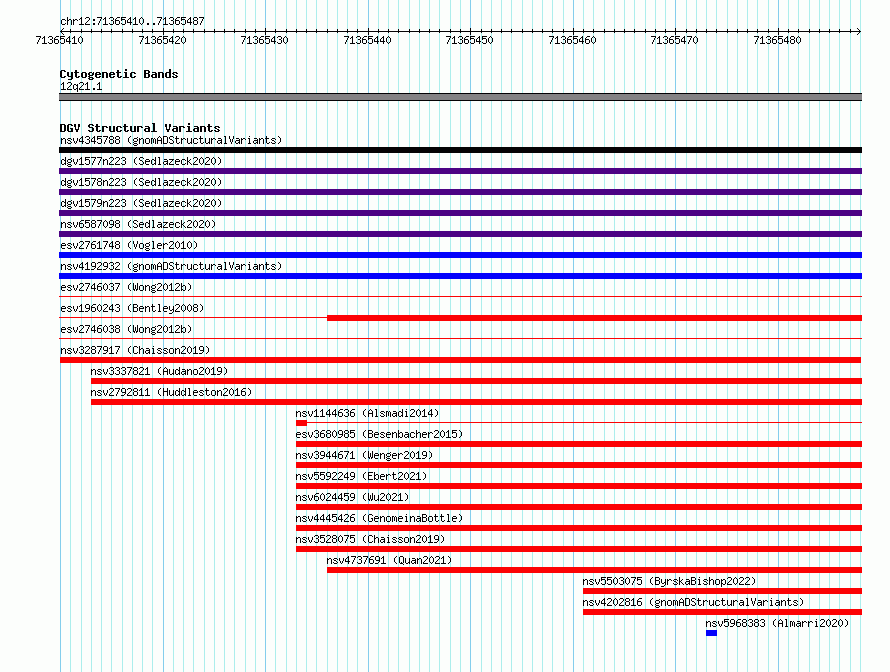The width and height of the screenshot is (890, 672).
Task: Click the red bar of nsv3287917
Action: [x=460, y=360]
